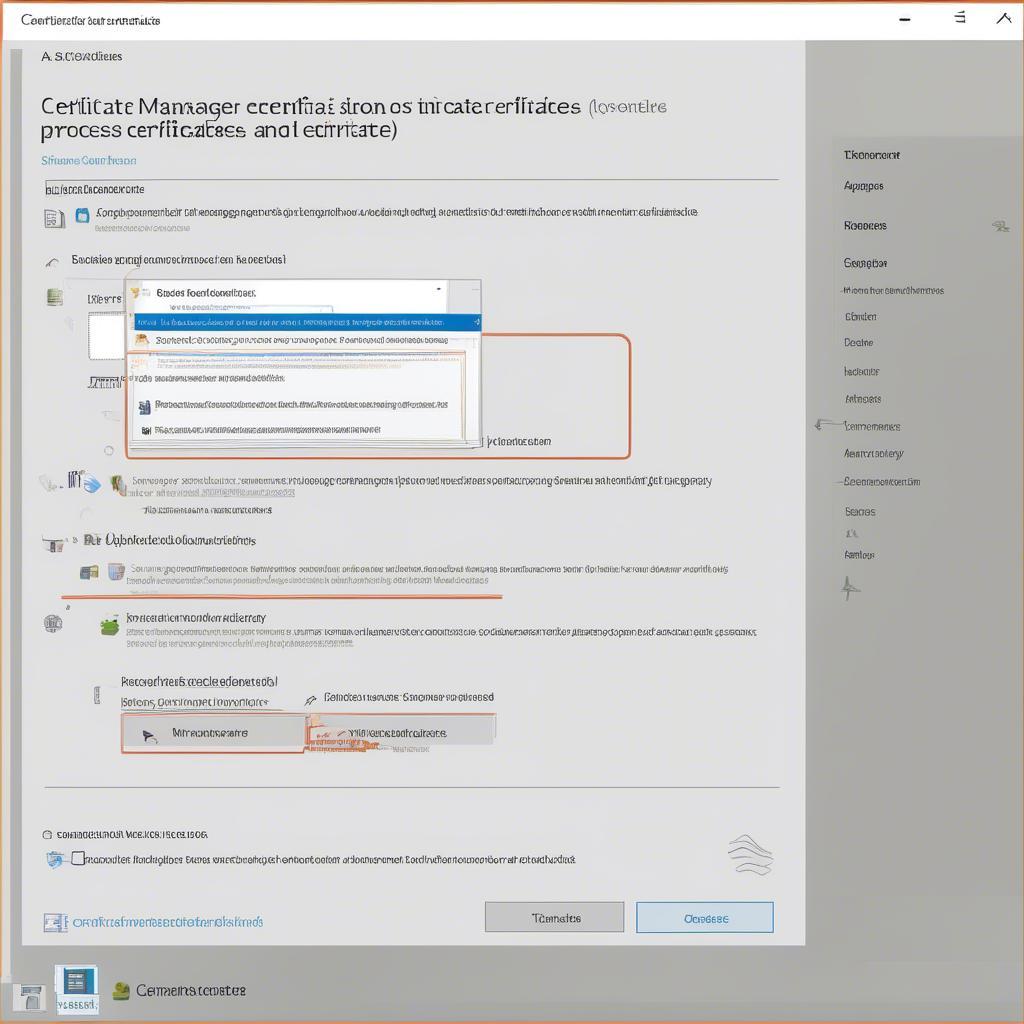Click the small pin icon above the gray buttons
Screen dimensions: 1024x1024
(x=310, y=699)
